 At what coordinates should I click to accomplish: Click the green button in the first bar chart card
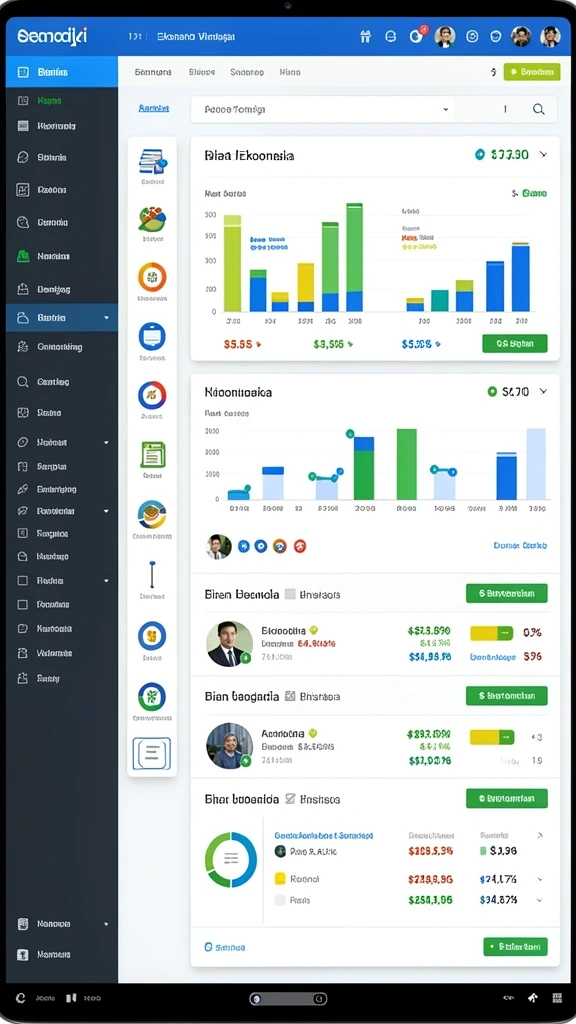[x=515, y=344]
